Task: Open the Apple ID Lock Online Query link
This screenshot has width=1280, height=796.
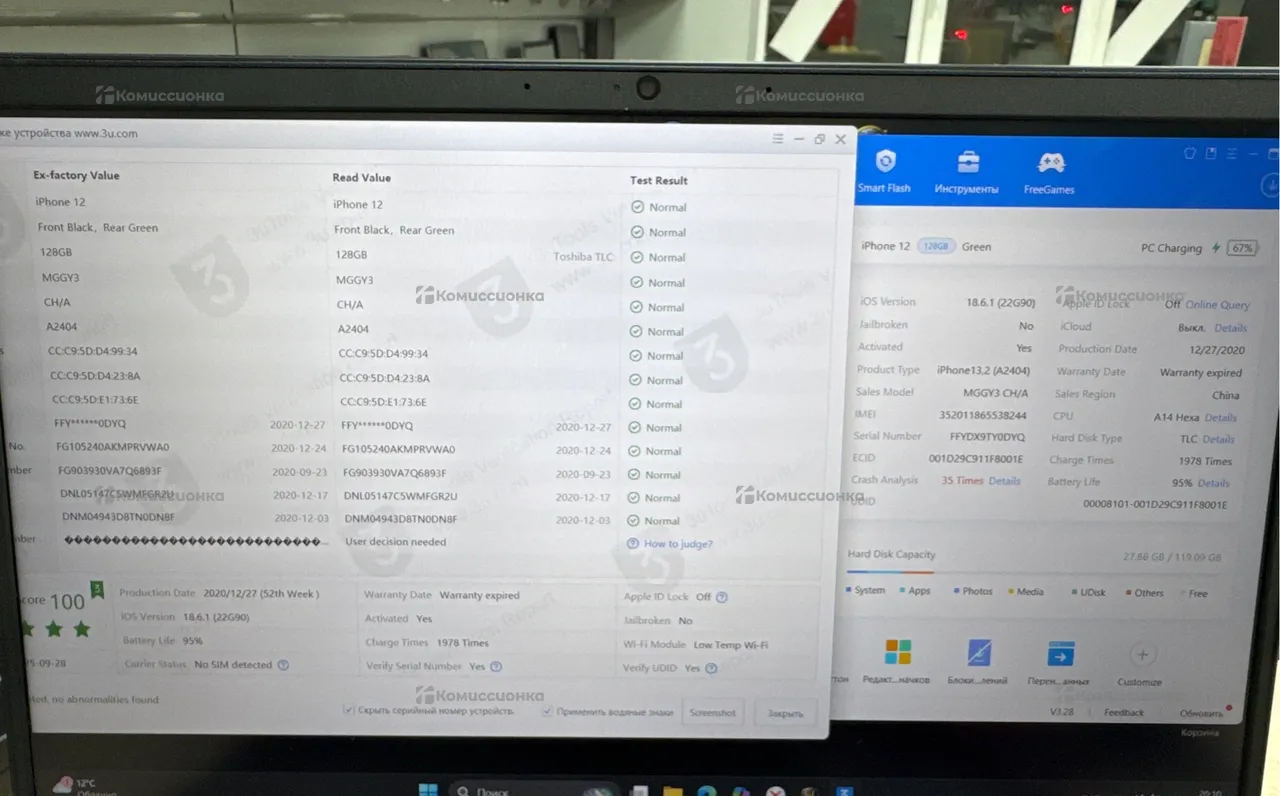Action: pos(1217,305)
